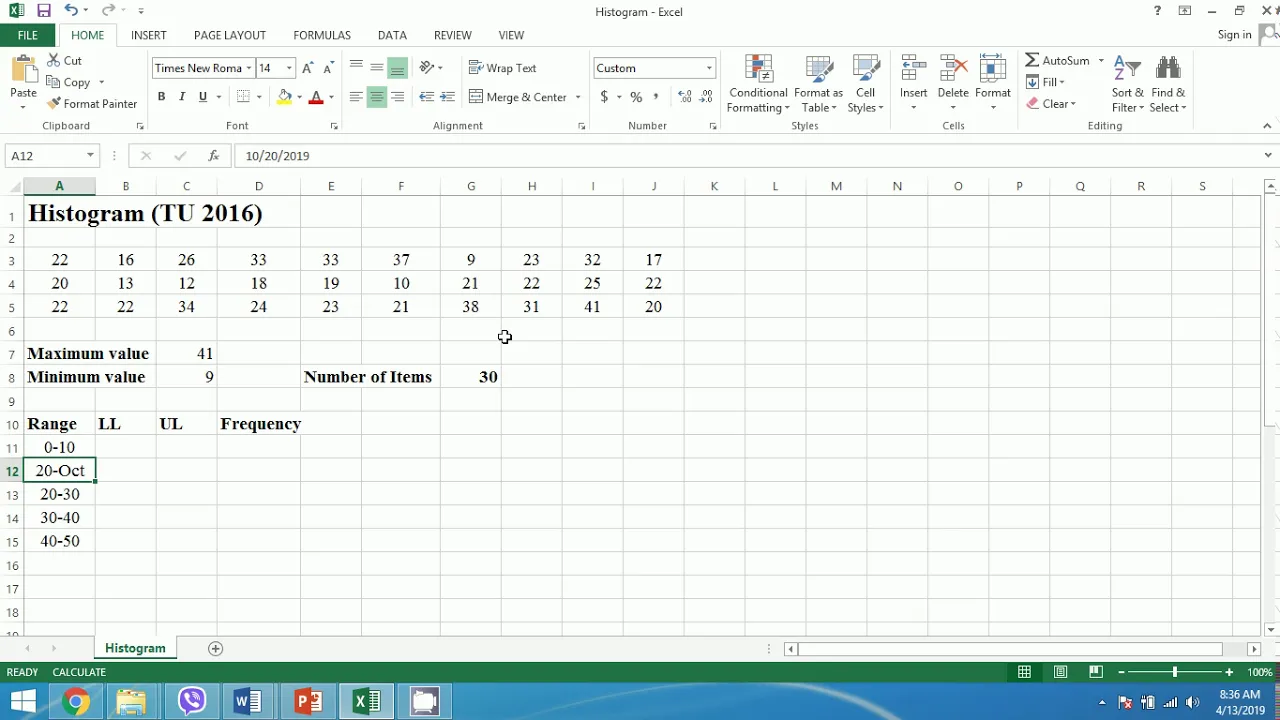1280x720 pixels.
Task: Click Increase Decimal icon
Action: (x=684, y=97)
